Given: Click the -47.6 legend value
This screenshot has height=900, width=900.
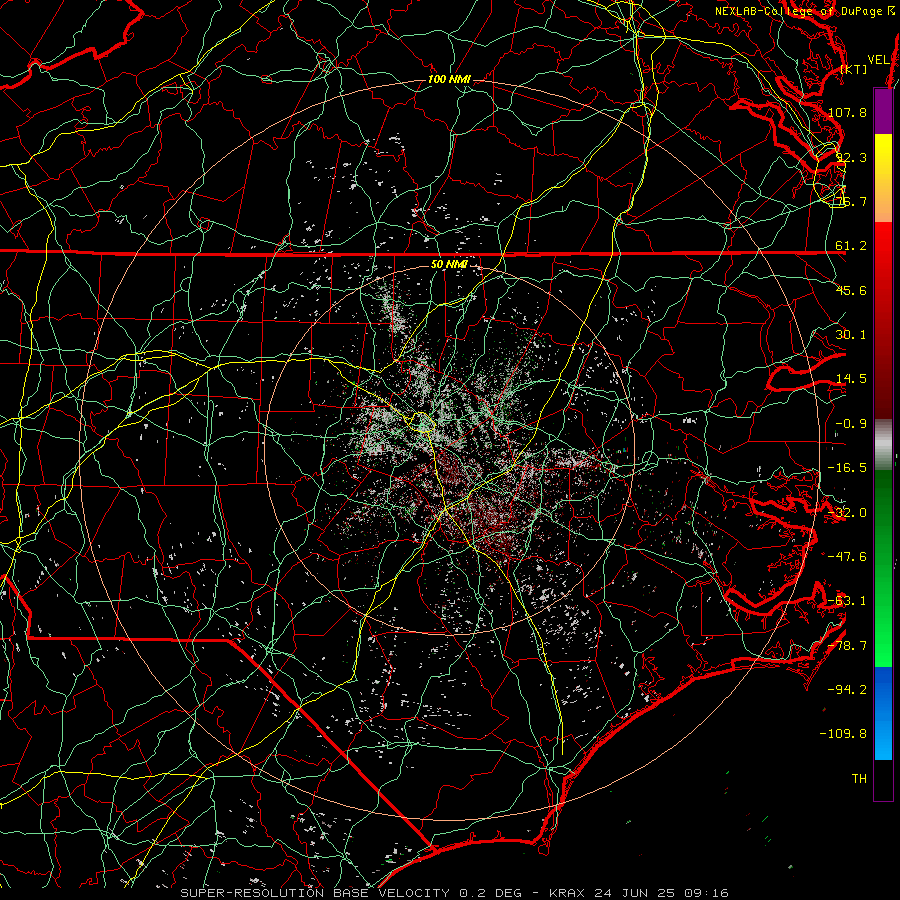Looking at the screenshot, I should (847, 557).
